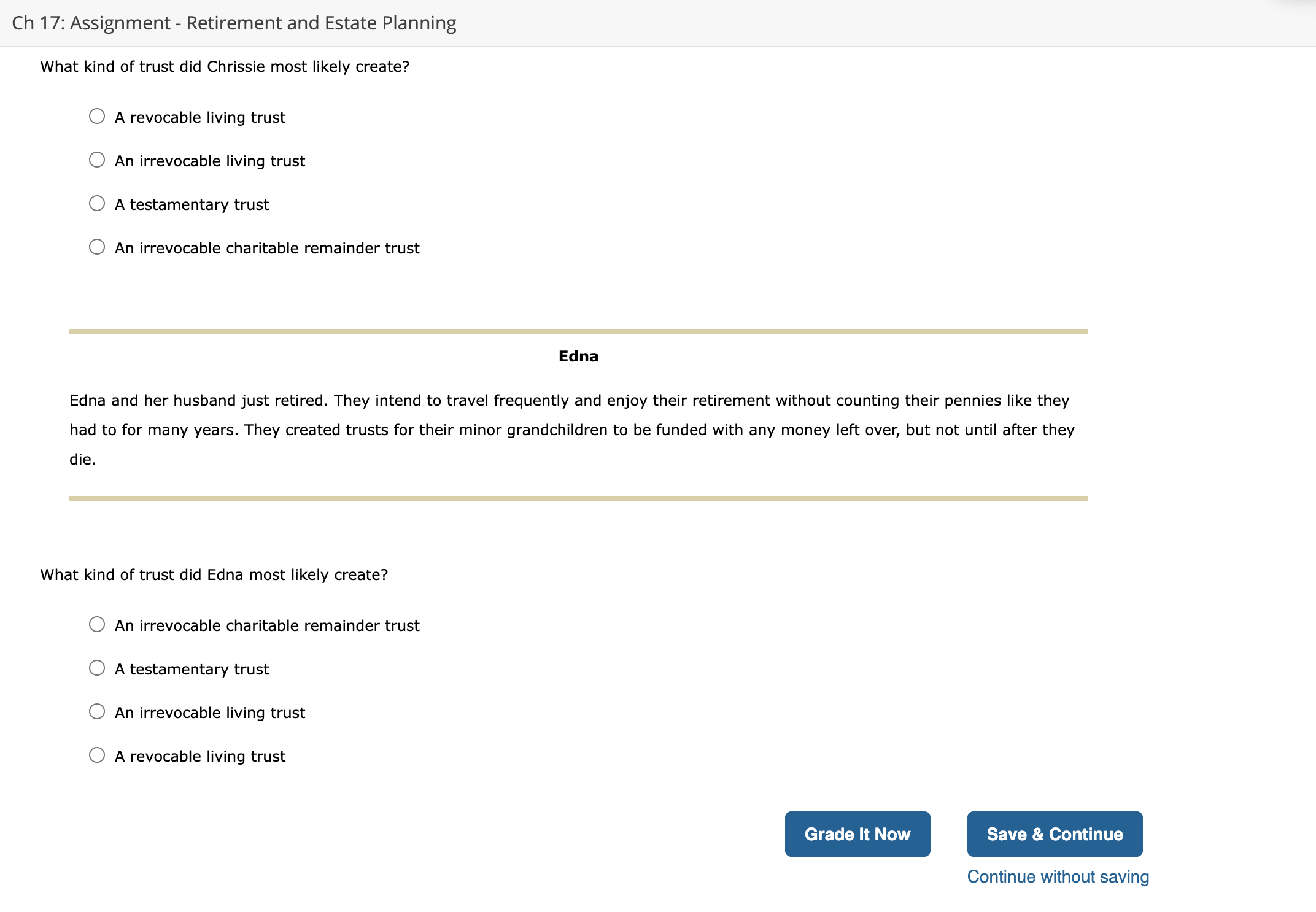The image size is (1316, 912).
Task: Select 'A revocable living trust' for Chrissie's question
Action: 97,115
